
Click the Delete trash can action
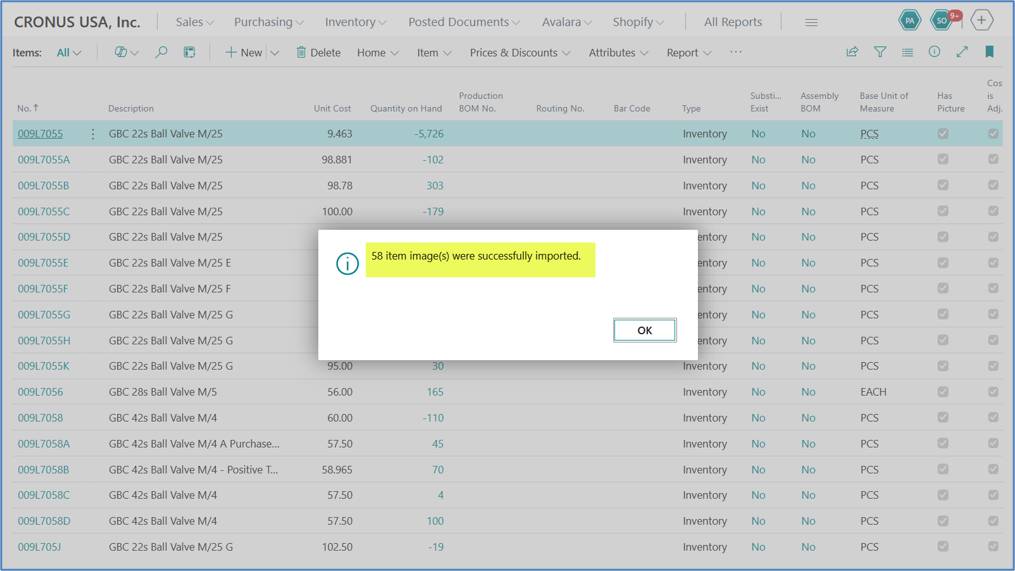(x=318, y=52)
